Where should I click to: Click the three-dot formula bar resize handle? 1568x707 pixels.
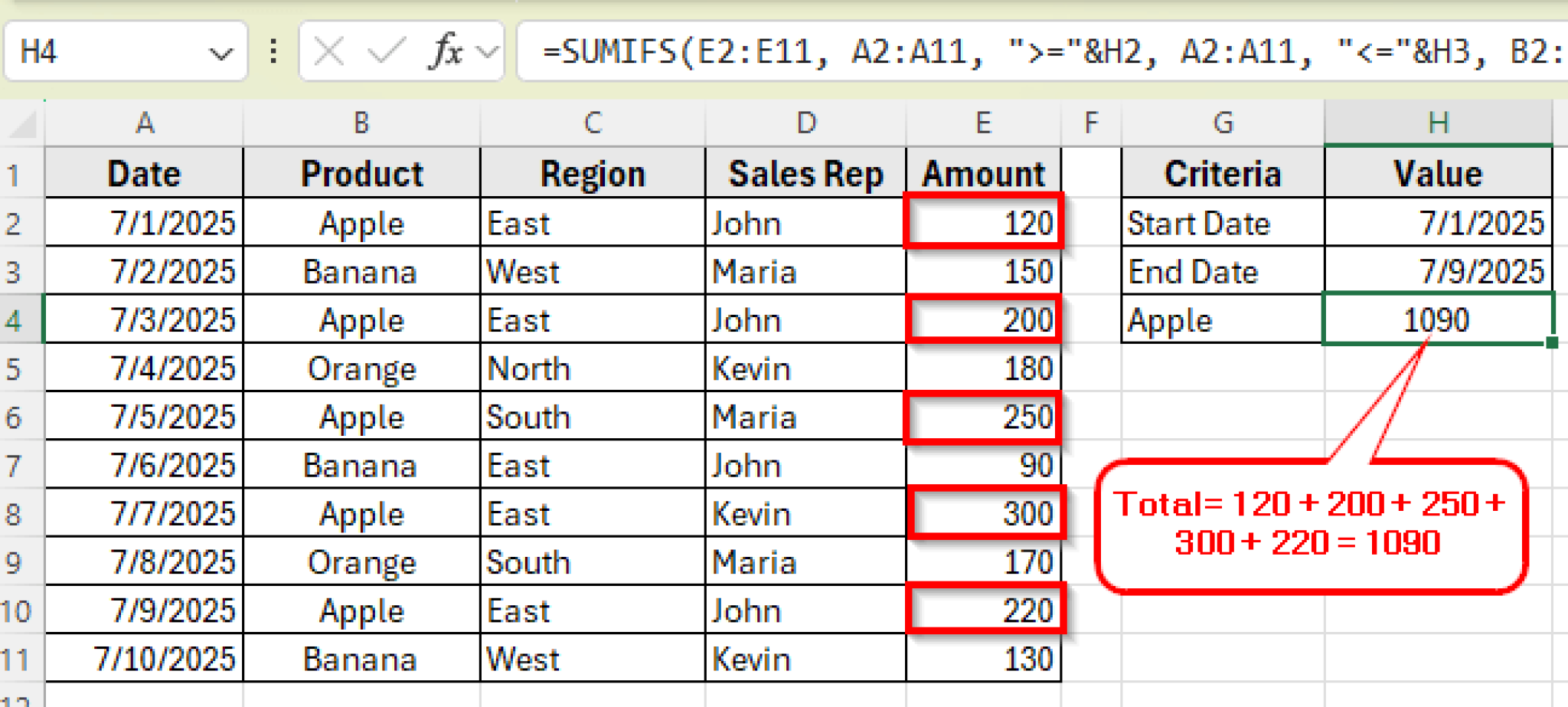click(273, 52)
